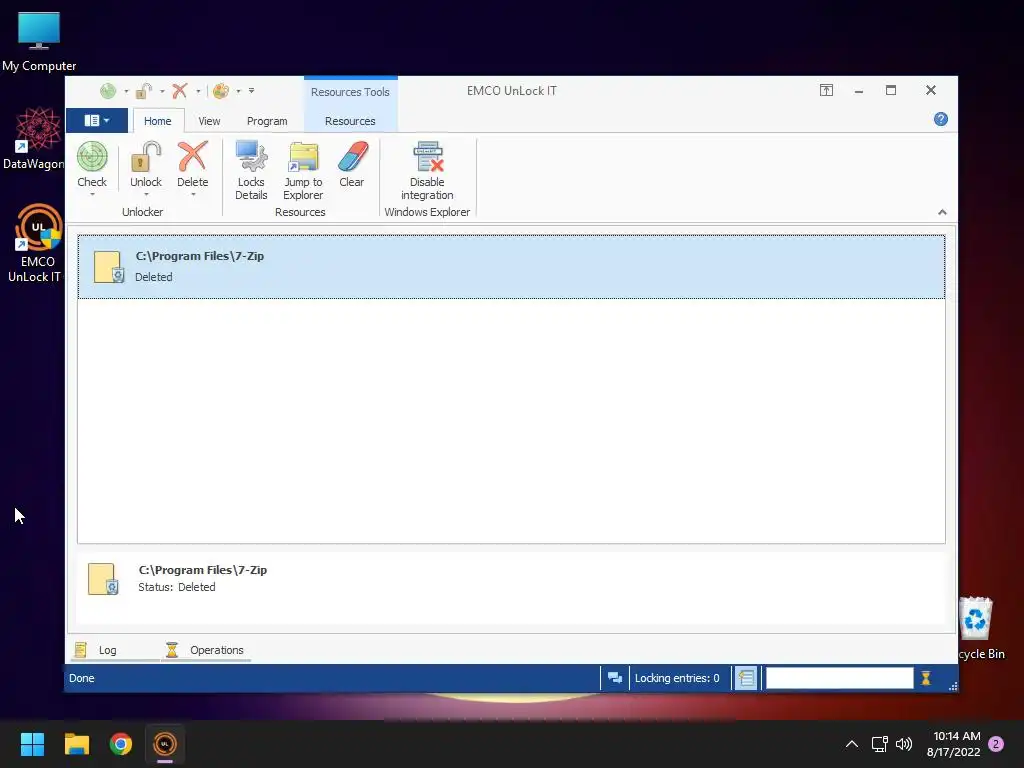Select the Recycle Bin desktop icon
1024x768 pixels.
tap(978, 628)
